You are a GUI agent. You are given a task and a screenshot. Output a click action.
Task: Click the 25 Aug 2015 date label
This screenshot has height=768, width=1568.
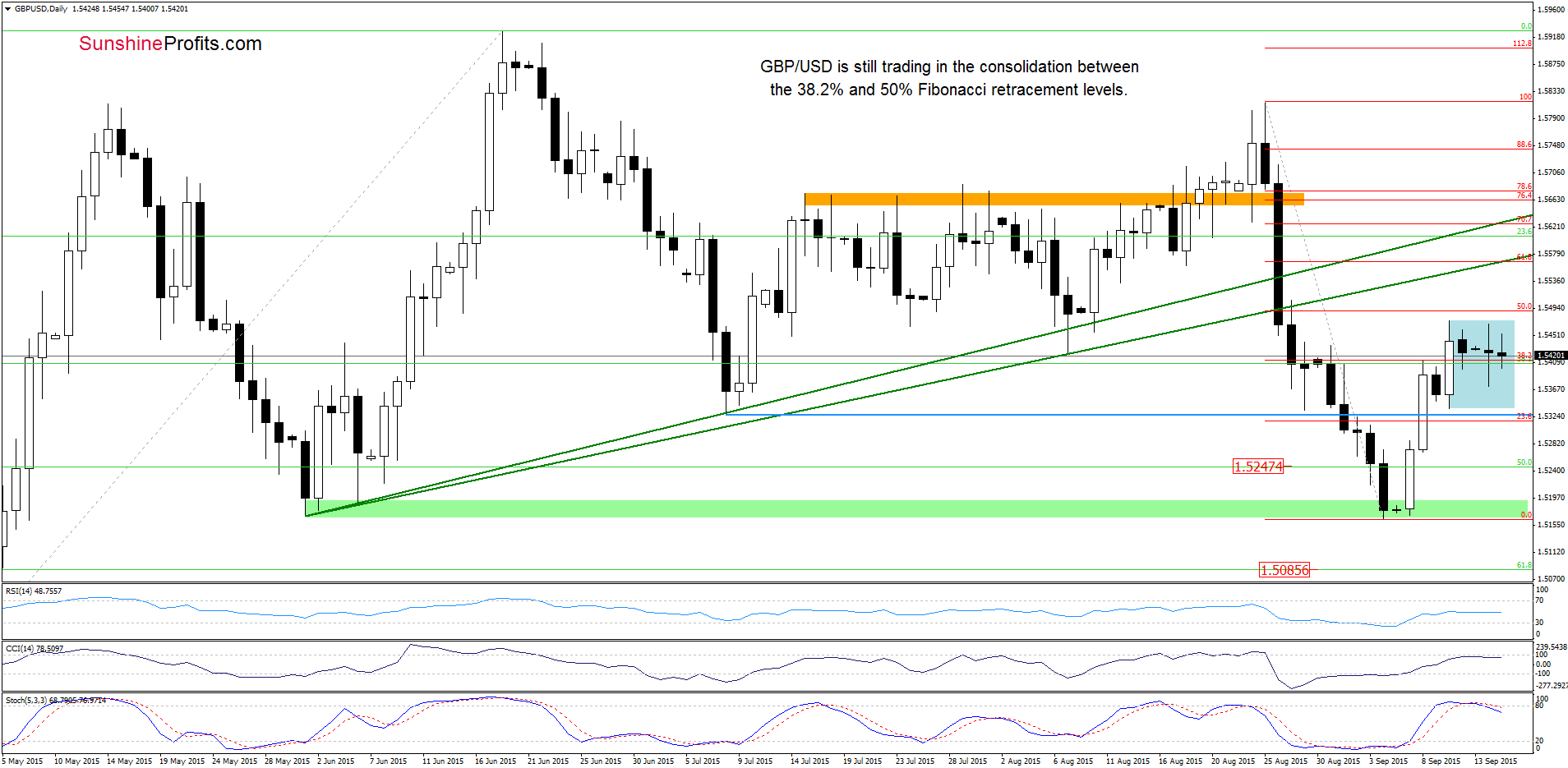(1285, 761)
